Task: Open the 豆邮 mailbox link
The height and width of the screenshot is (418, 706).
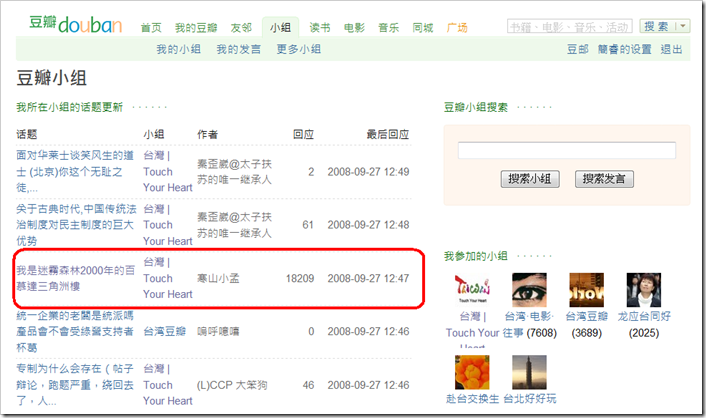Action: 578,49
